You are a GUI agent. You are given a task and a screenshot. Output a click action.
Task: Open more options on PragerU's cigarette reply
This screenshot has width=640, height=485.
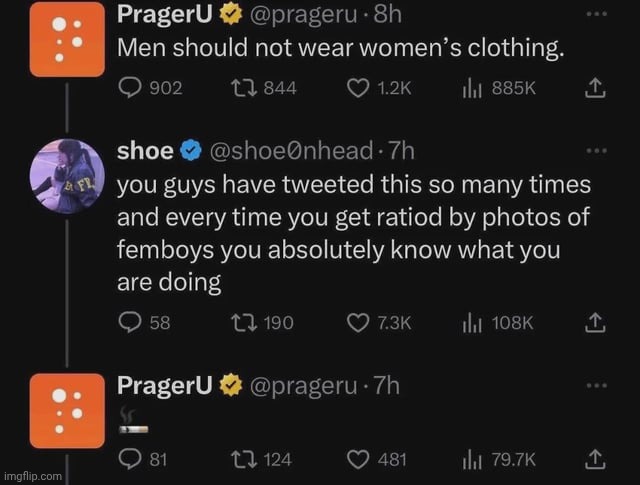[x=597, y=385]
